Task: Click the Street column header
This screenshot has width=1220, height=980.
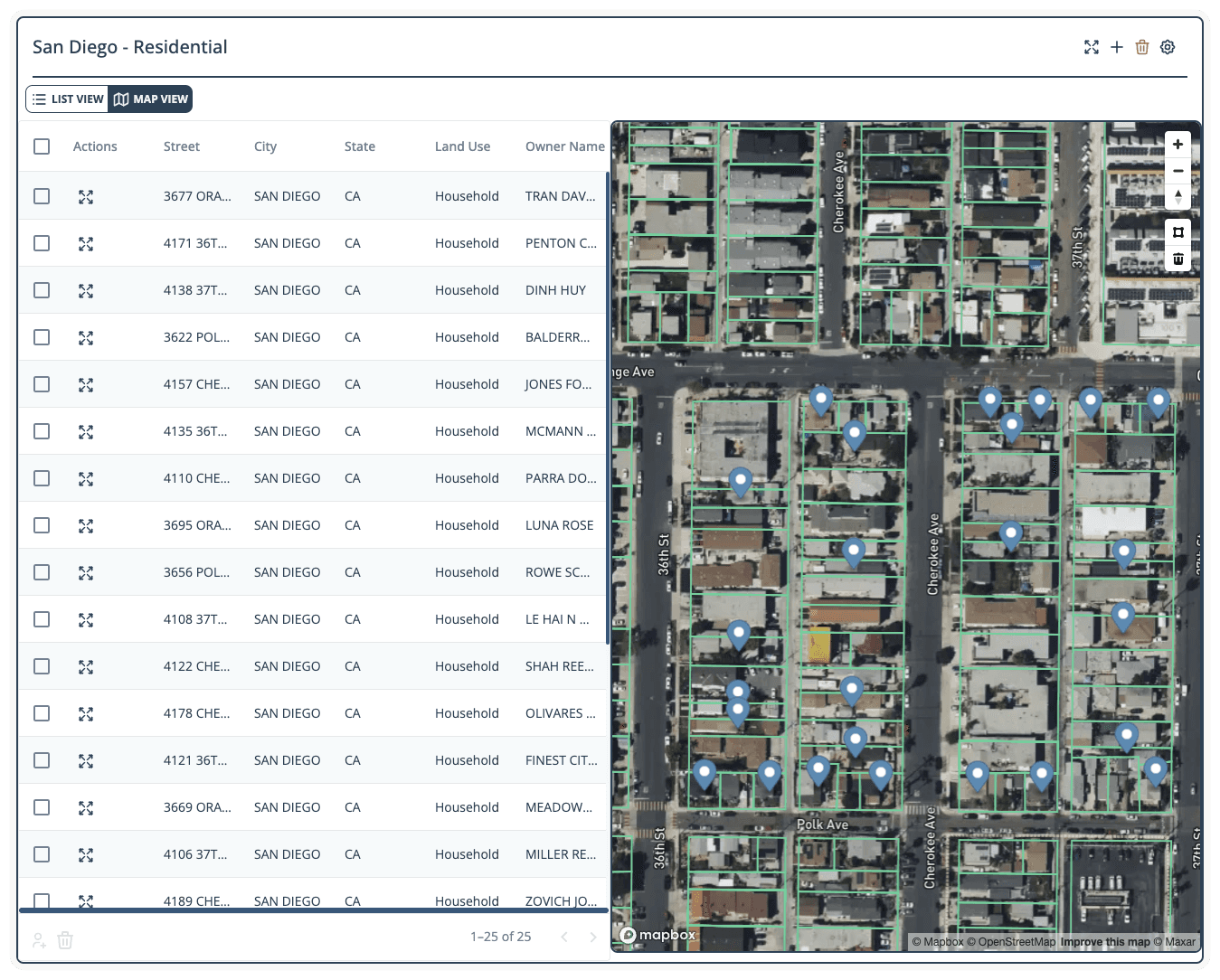Action: tap(182, 146)
